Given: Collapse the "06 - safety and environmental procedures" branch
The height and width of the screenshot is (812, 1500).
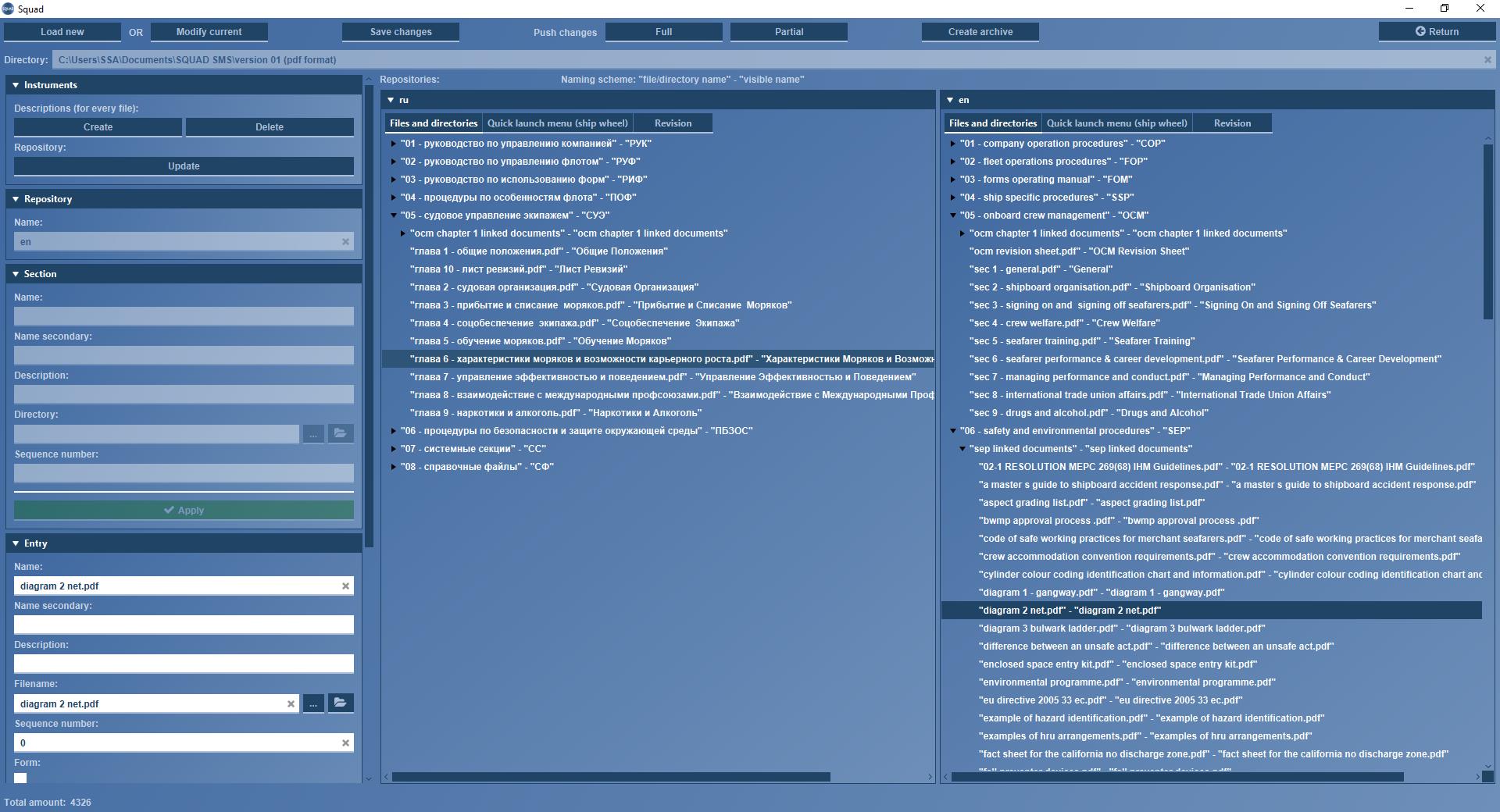Looking at the screenshot, I should pos(952,430).
